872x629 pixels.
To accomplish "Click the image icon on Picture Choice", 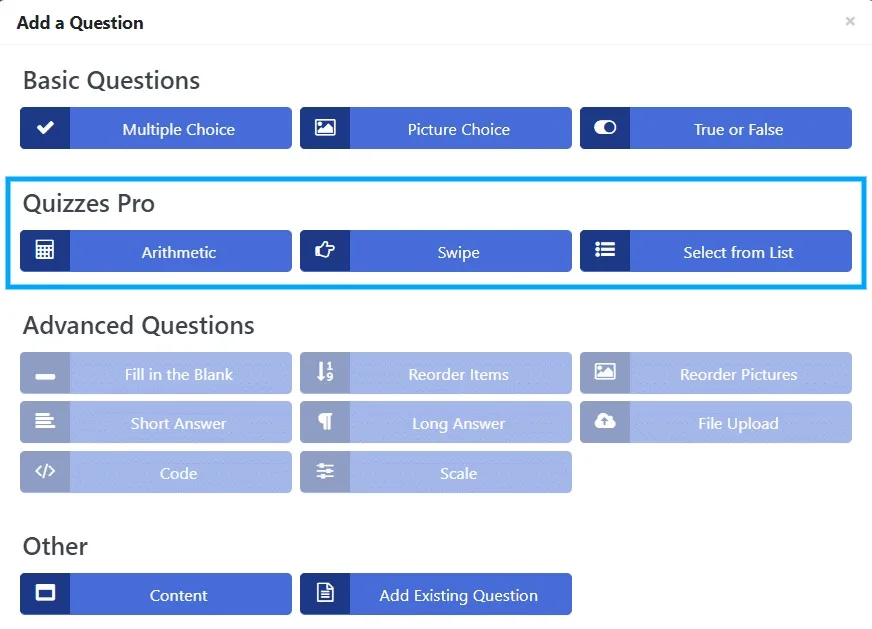I will pos(324,127).
